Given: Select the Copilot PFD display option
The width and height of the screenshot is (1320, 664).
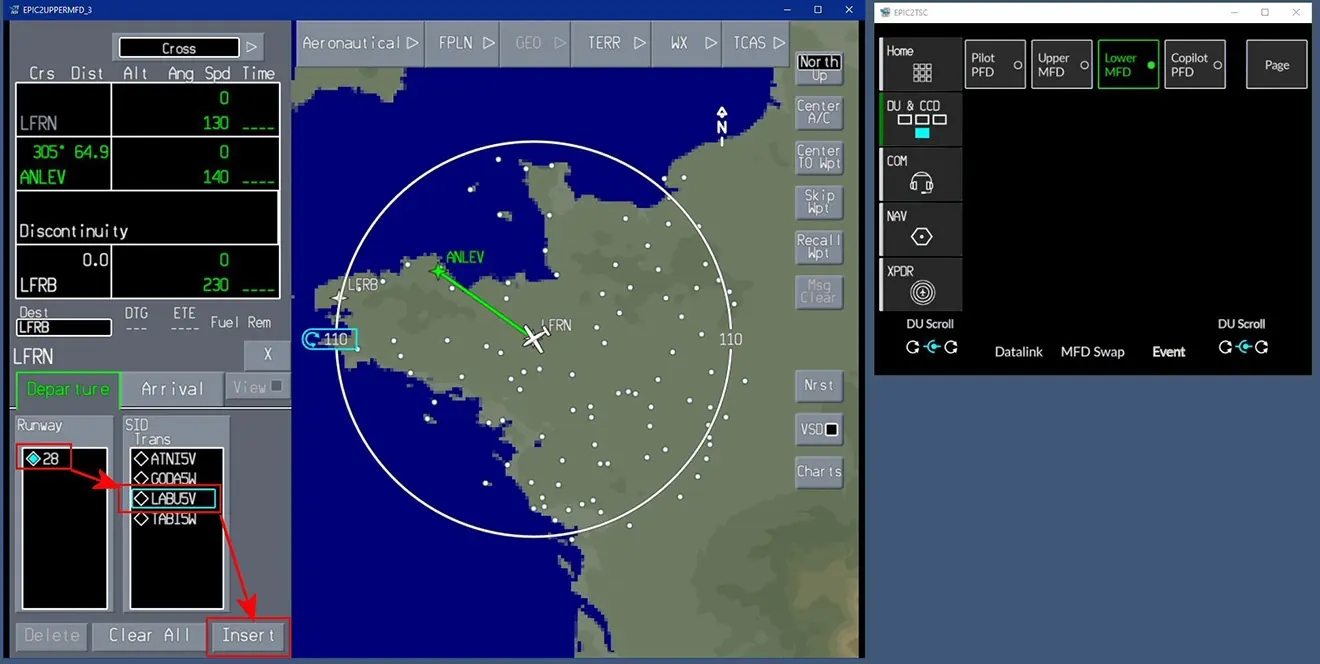Looking at the screenshot, I should (x=1195, y=64).
